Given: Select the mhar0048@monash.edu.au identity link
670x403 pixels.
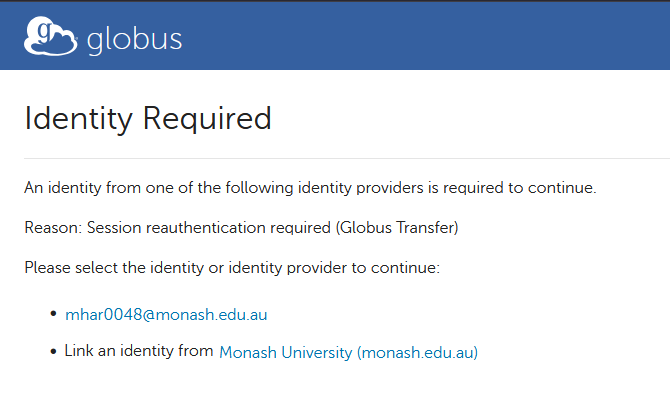Looking at the screenshot, I should (166, 314).
